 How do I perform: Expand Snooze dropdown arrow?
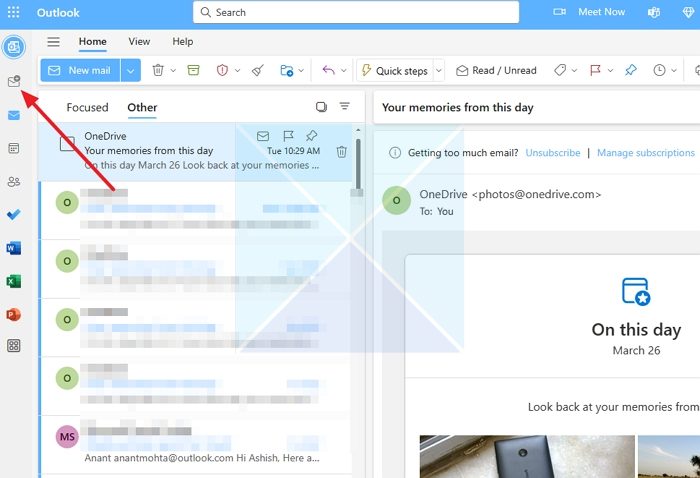[x=674, y=71]
